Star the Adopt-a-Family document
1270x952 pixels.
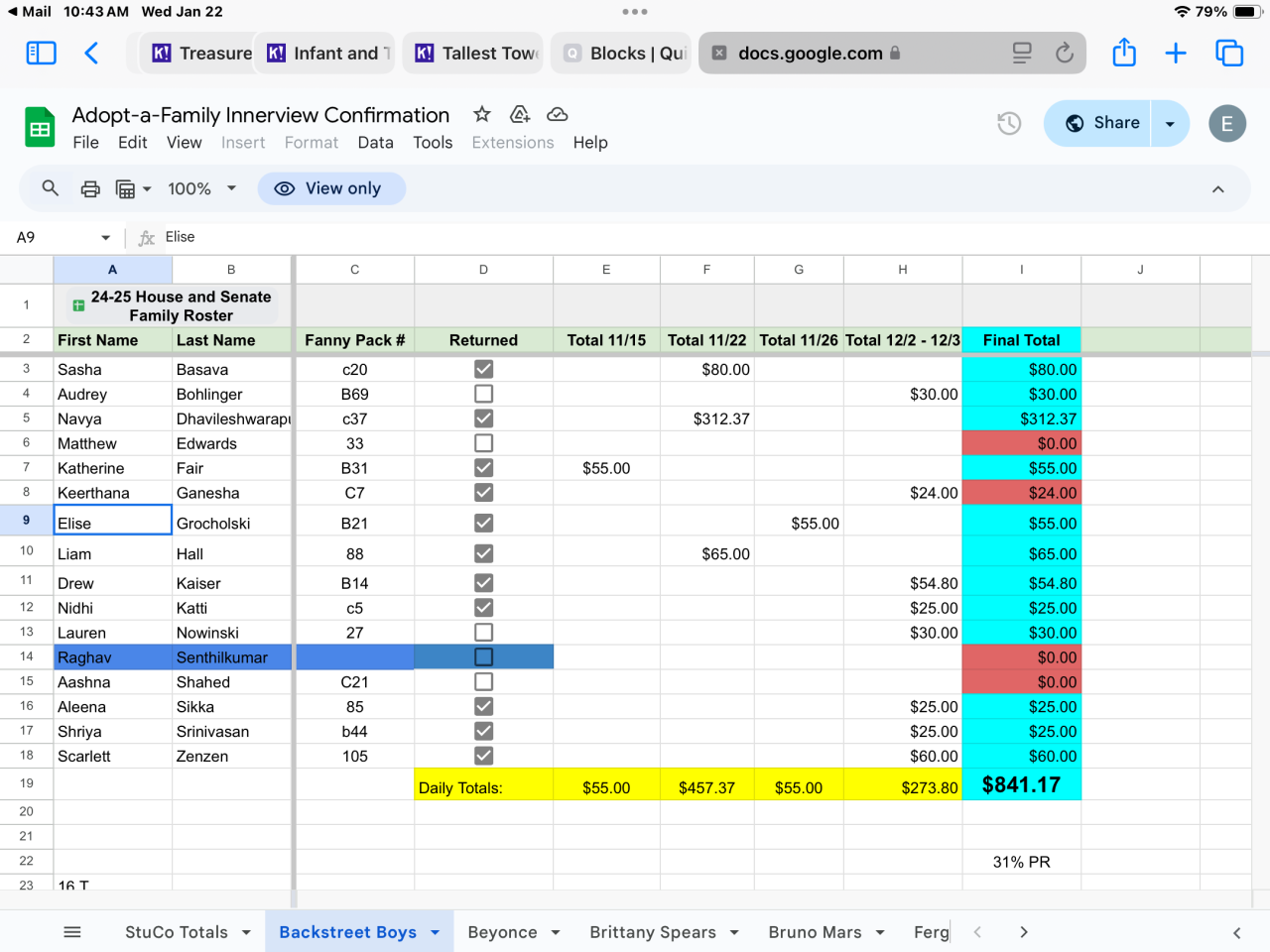pos(482,115)
